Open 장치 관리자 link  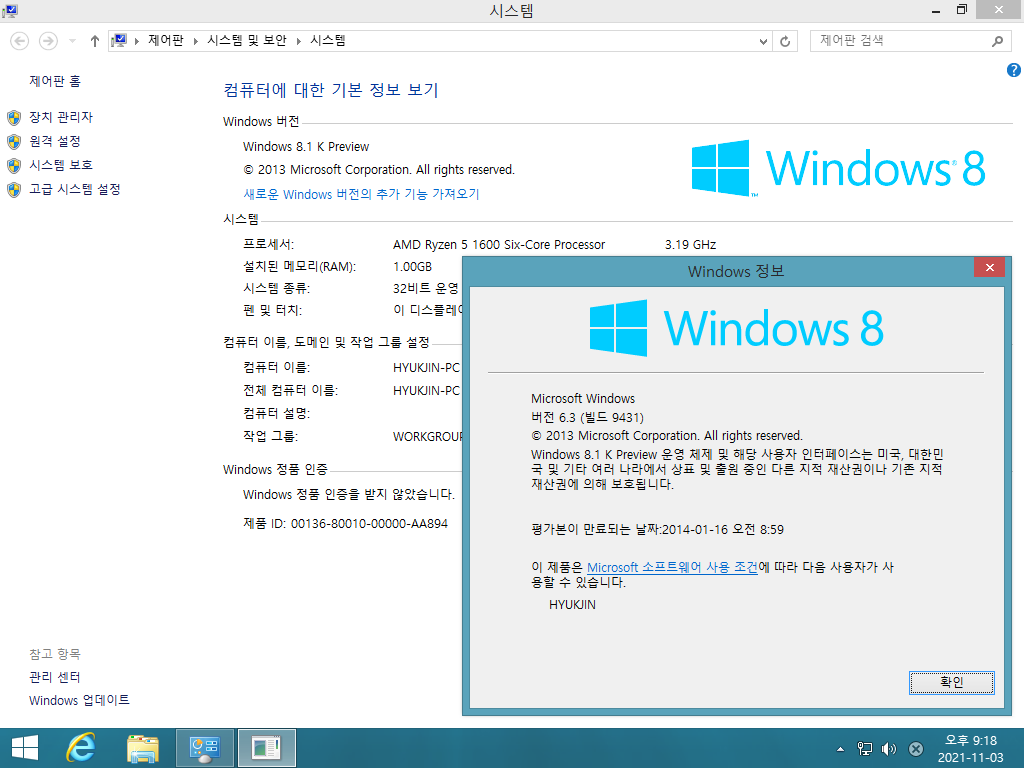pos(61,117)
